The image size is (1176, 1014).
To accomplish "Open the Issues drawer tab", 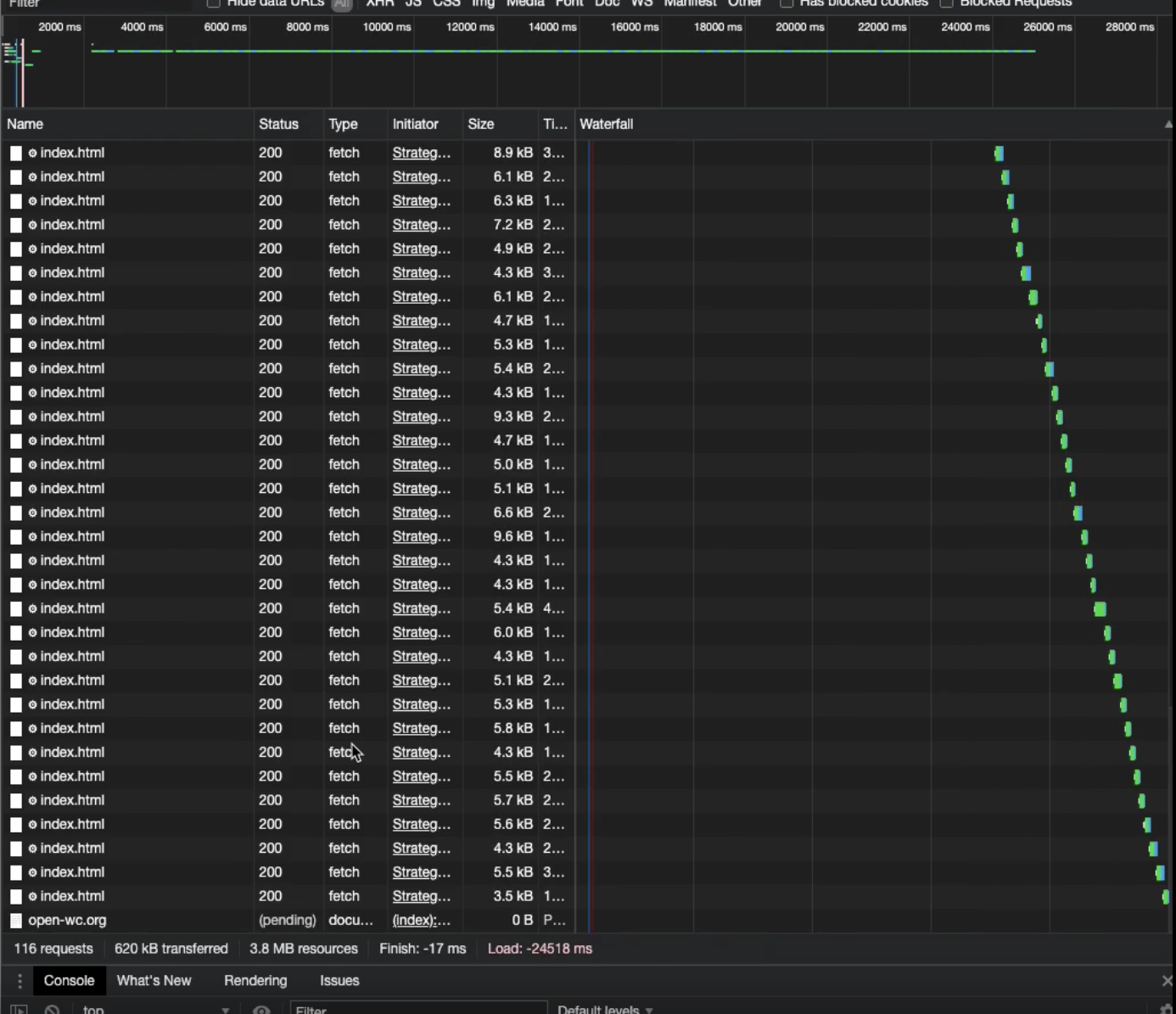I will pyautogui.click(x=339, y=981).
